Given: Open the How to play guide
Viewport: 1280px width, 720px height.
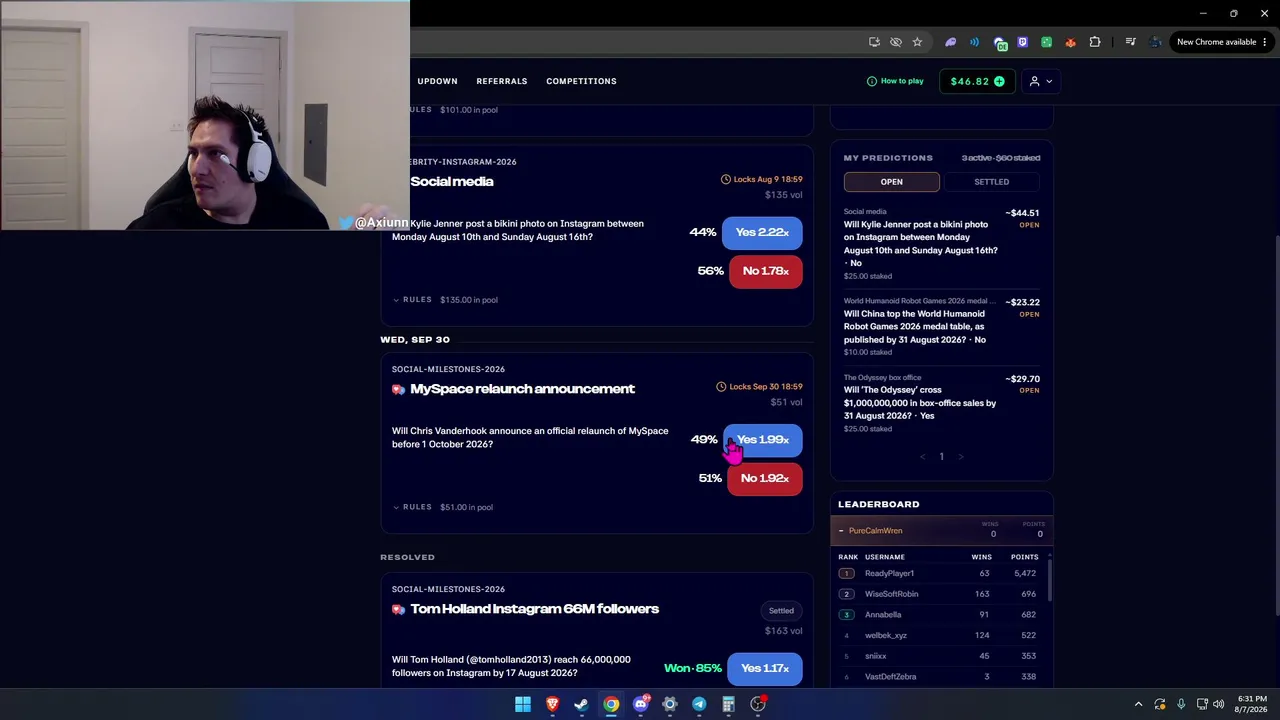Looking at the screenshot, I should pos(895,81).
